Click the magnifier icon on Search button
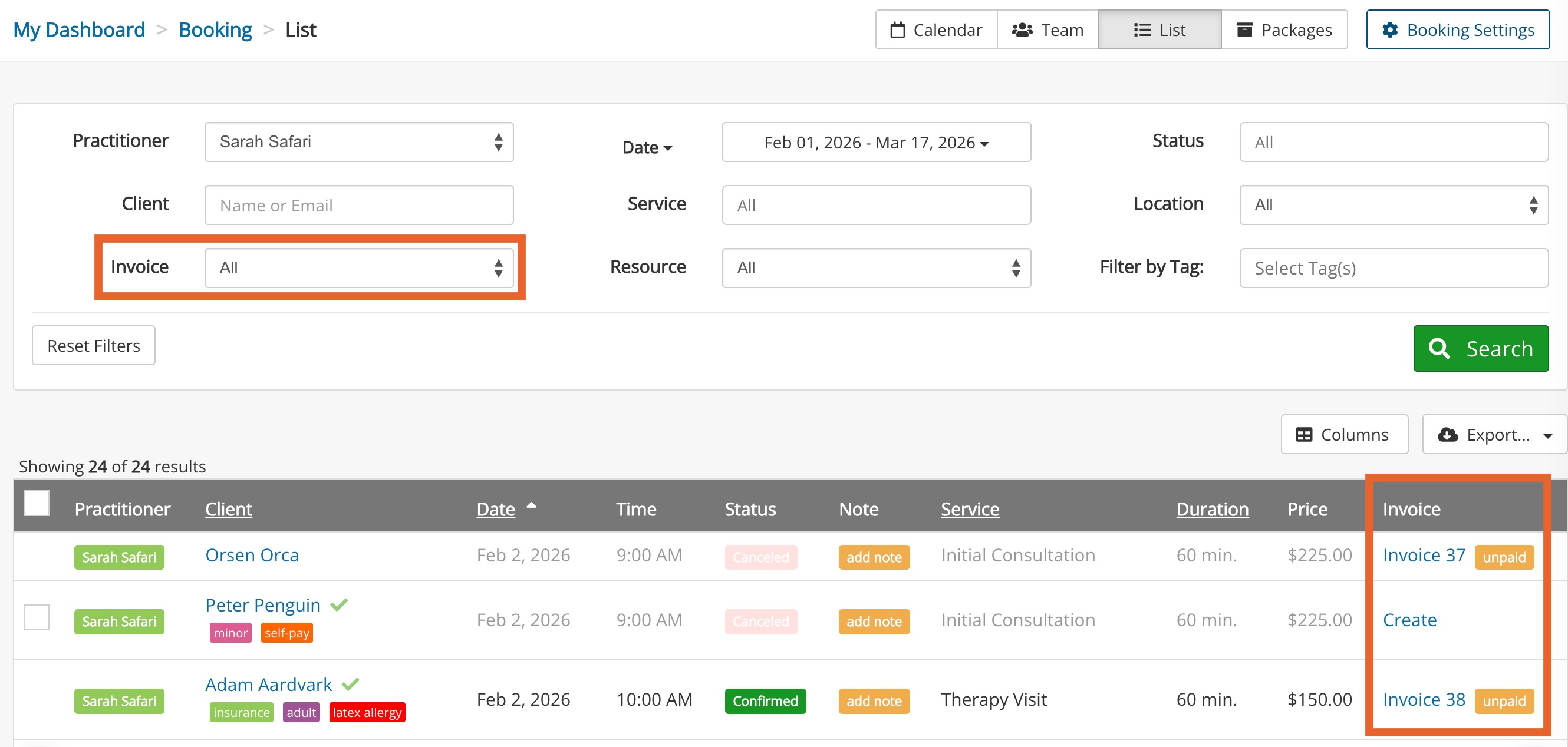The height and width of the screenshot is (747, 1568). 1439,349
